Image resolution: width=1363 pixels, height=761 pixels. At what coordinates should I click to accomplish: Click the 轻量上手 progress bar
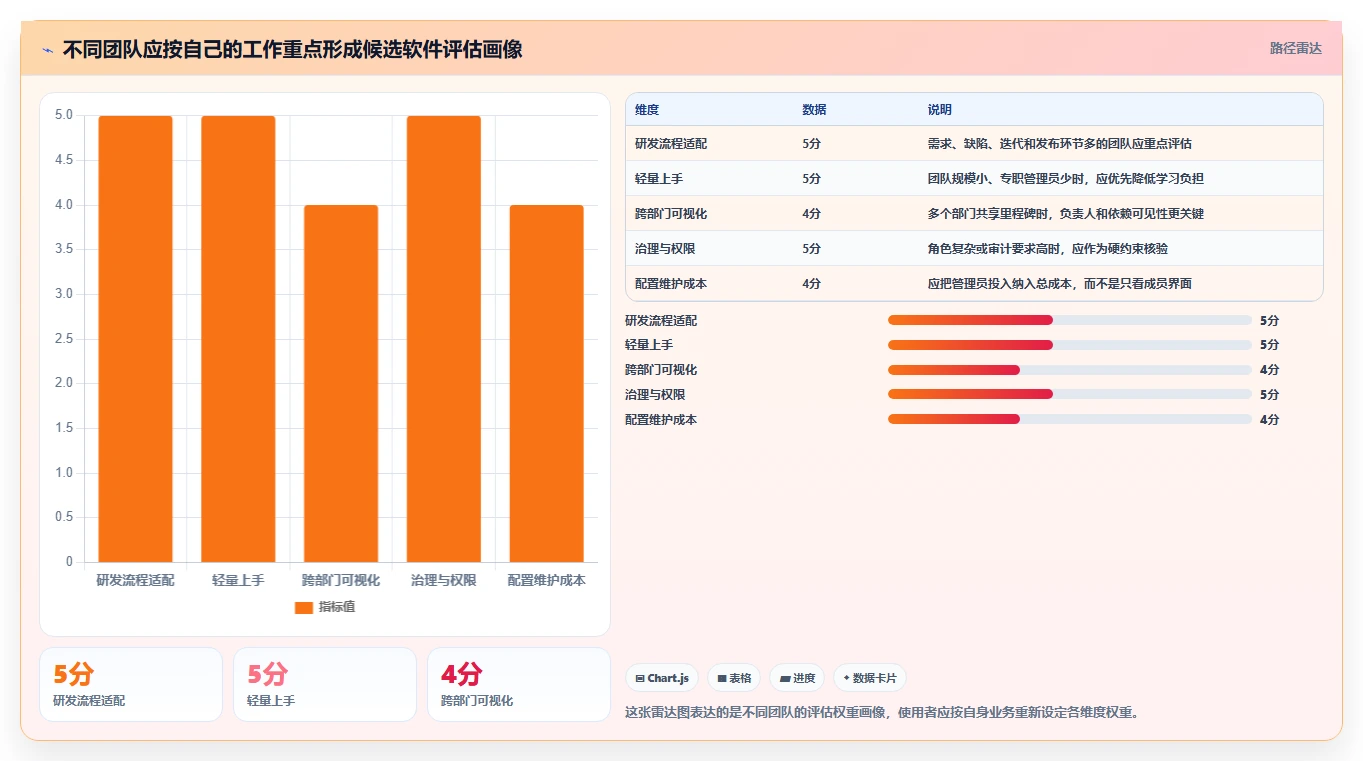1070,345
